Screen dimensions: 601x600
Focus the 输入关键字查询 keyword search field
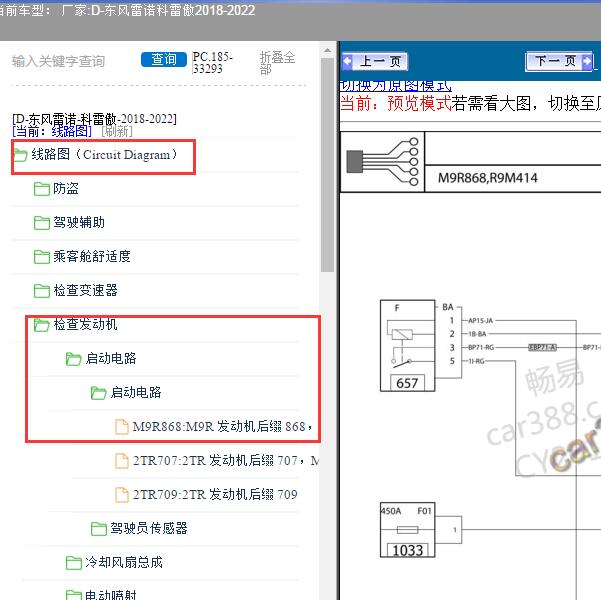point(58,61)
